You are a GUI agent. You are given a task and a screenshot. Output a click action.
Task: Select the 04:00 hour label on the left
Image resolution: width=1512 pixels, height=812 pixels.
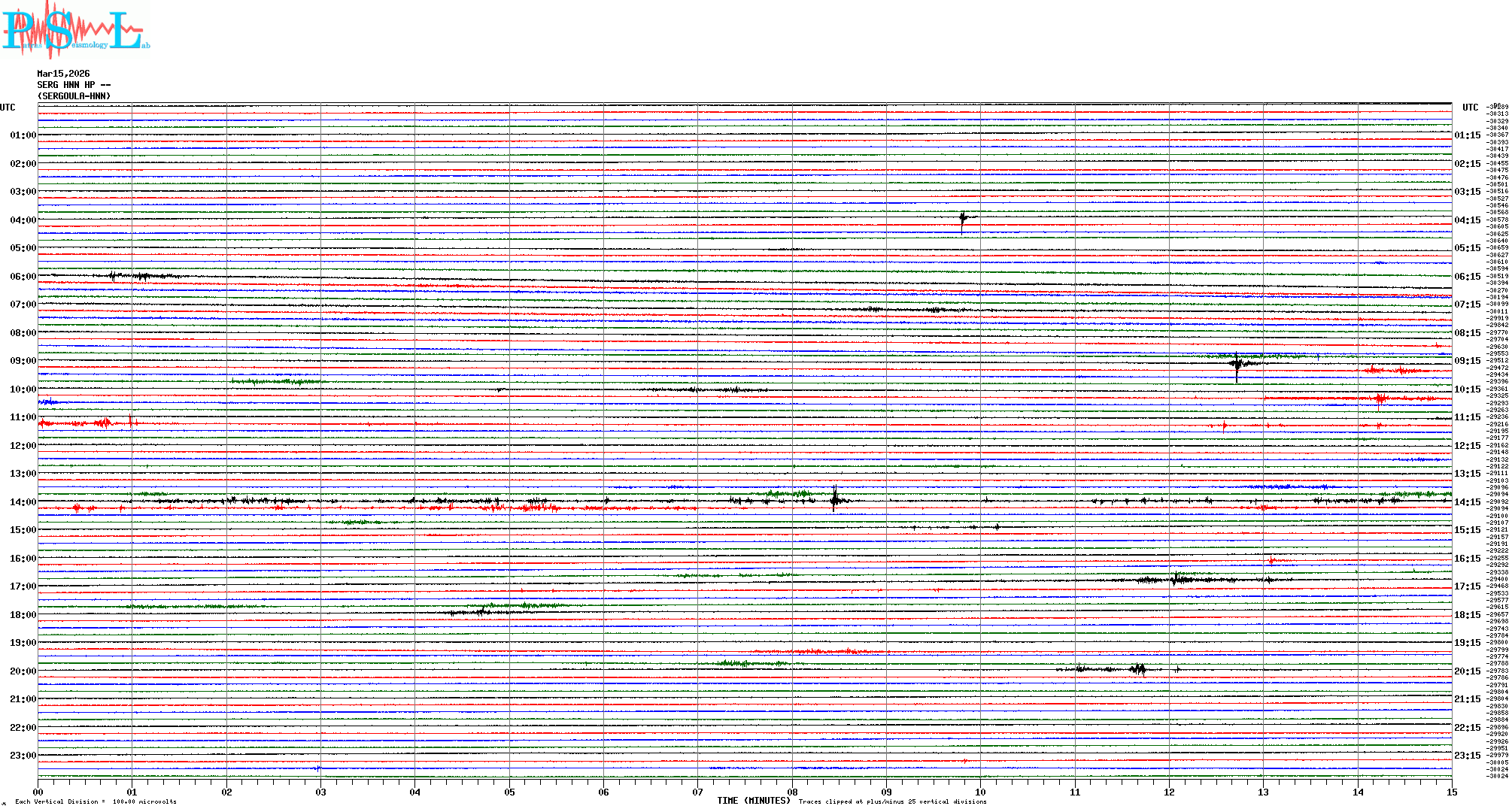23,220
